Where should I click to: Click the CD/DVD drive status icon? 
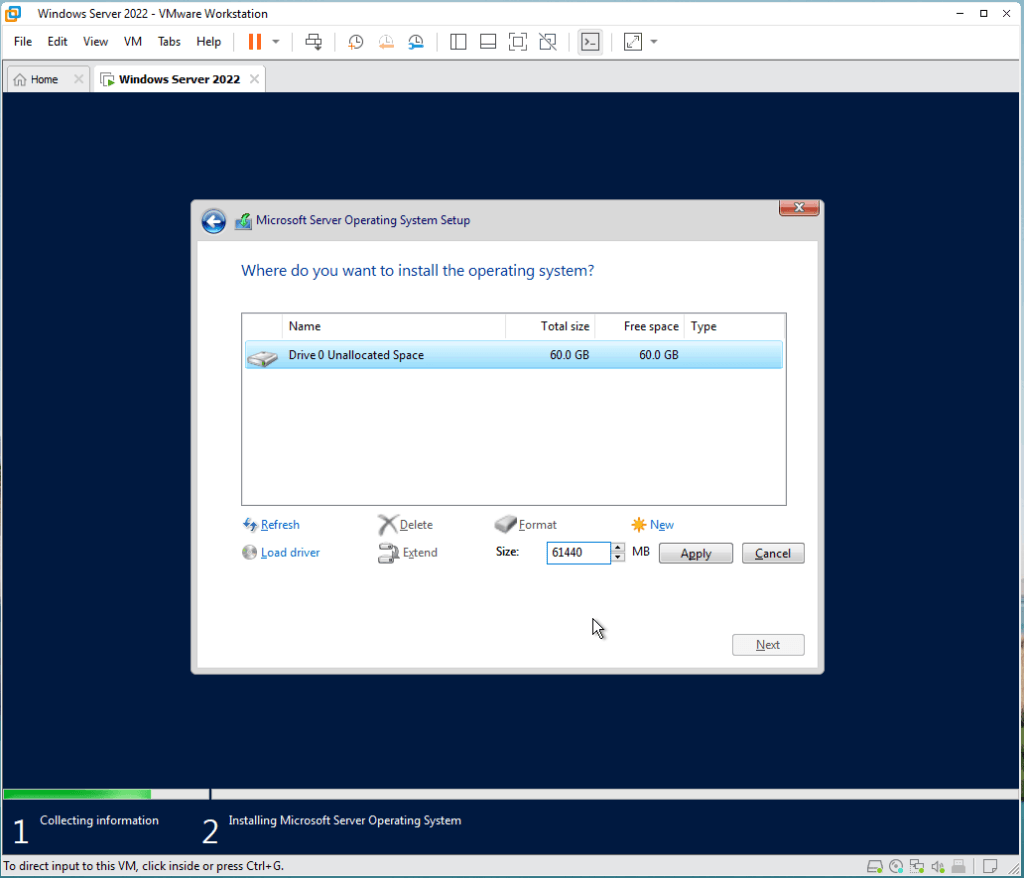[896, 866]
